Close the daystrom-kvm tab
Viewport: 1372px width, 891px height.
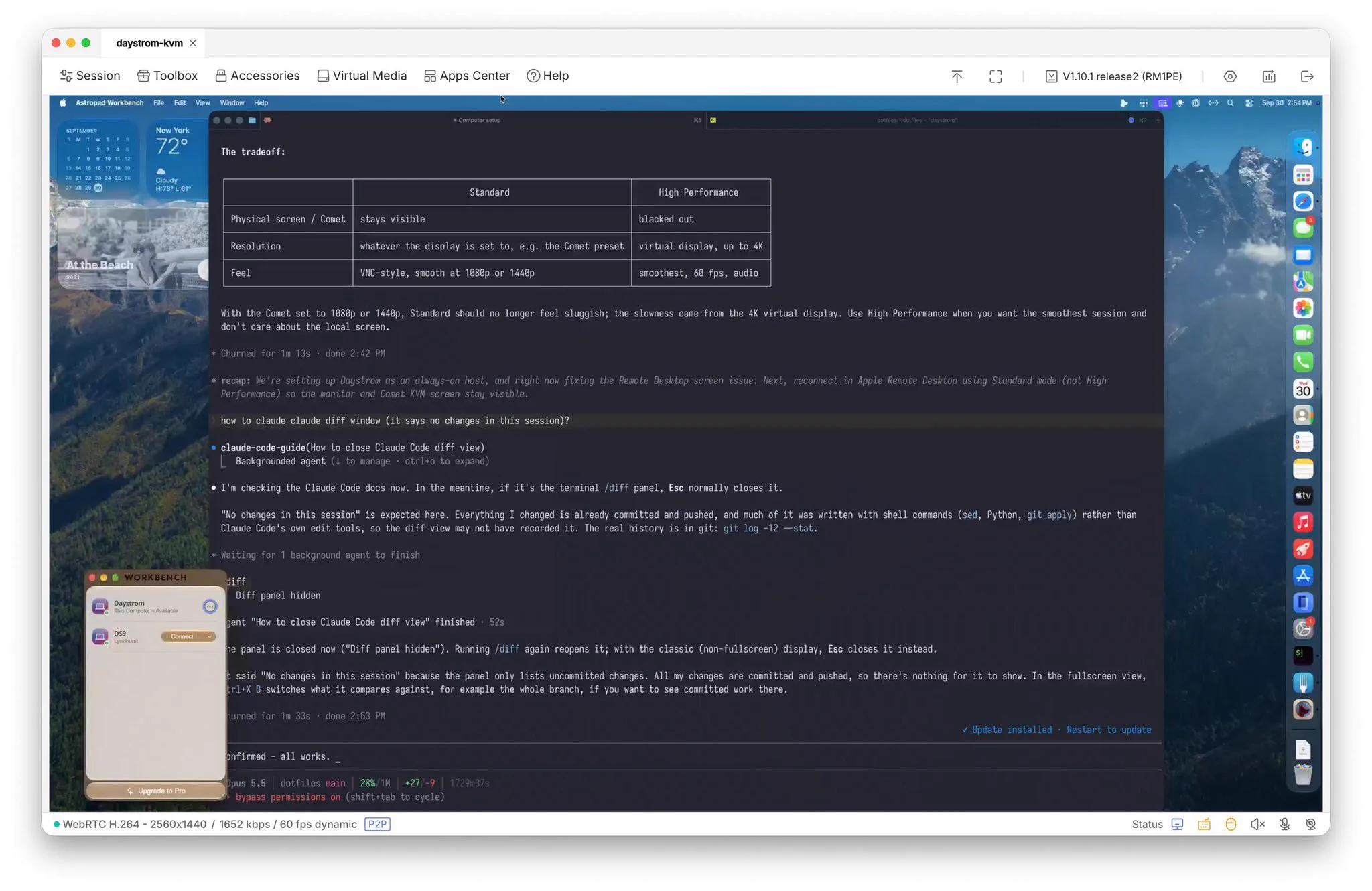tap(193, 43)
